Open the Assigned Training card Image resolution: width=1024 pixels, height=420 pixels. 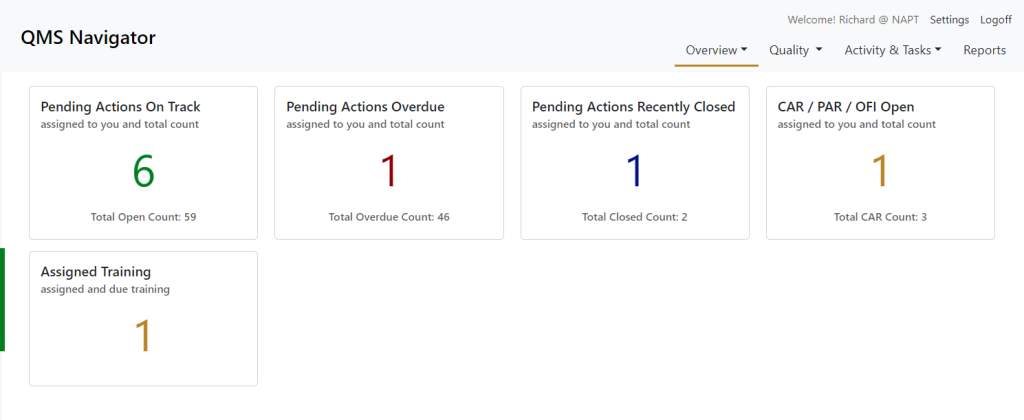point(143,319)
